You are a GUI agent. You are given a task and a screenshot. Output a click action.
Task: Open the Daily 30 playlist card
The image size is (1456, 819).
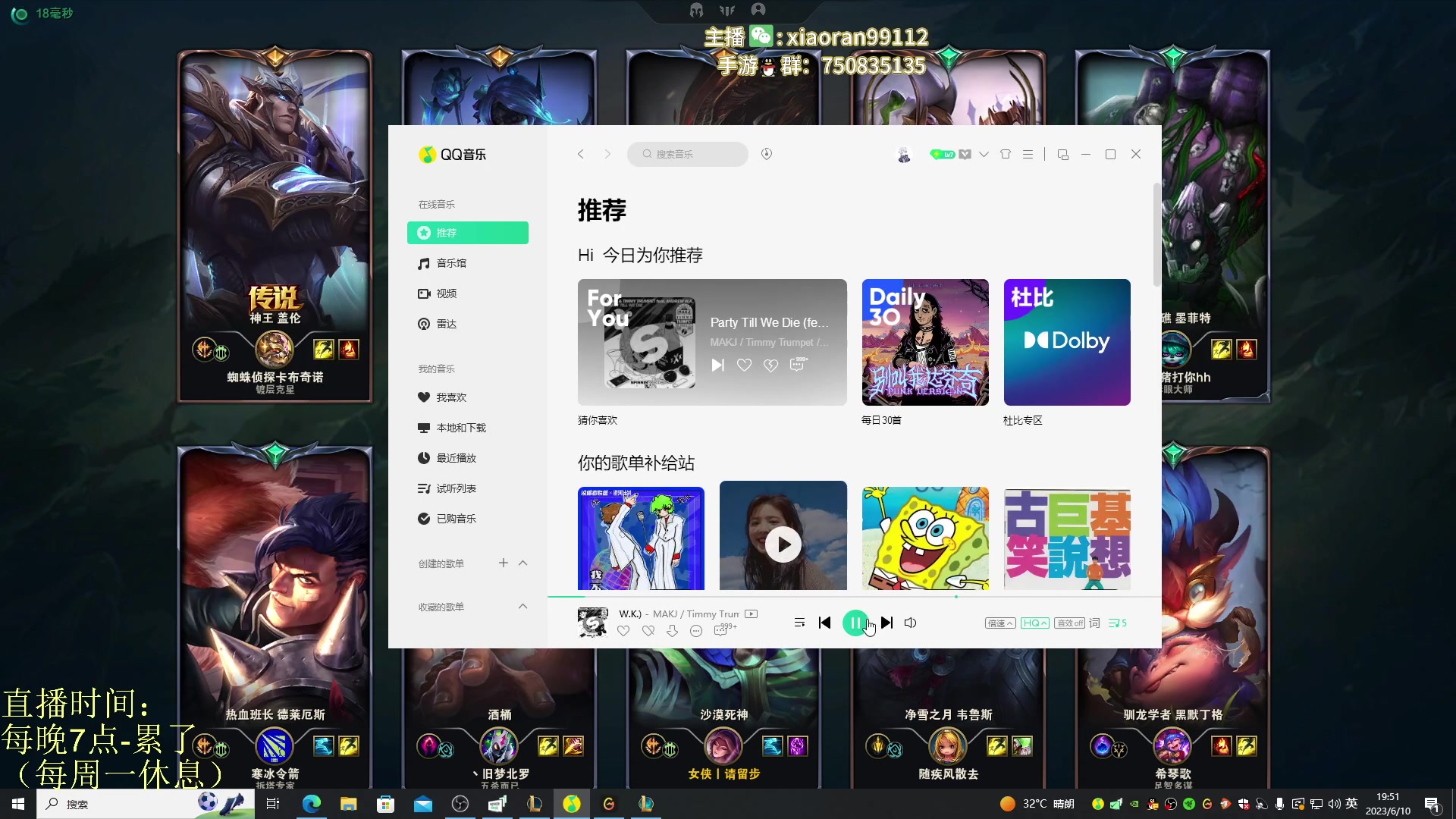pos(925,342)
